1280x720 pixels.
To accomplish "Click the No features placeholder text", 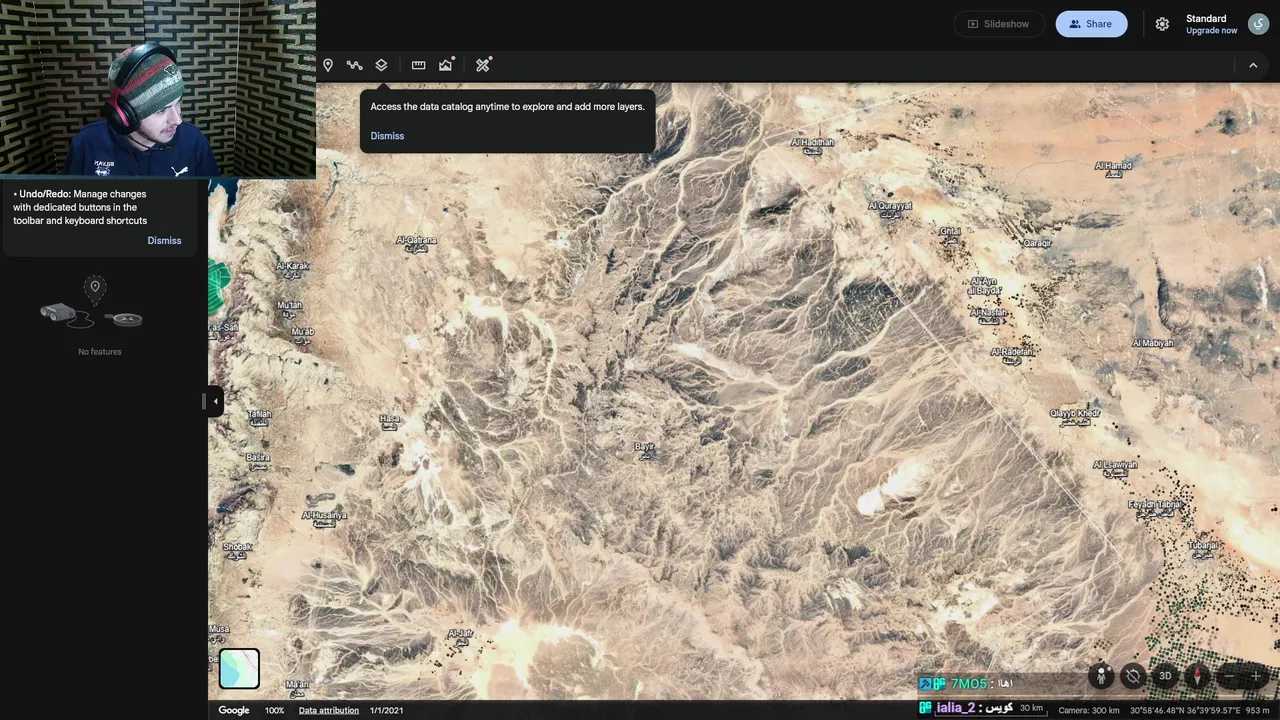I will [x=100, y=352].
